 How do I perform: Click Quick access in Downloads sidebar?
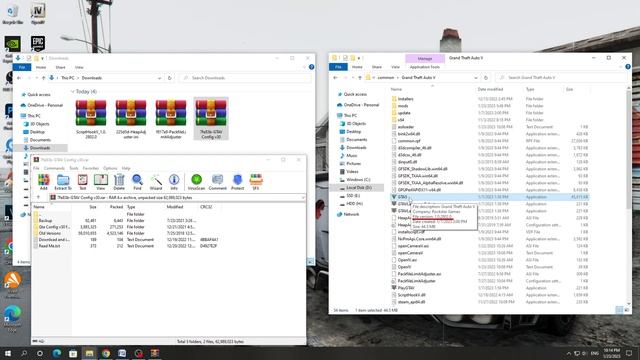coord(39,95)
